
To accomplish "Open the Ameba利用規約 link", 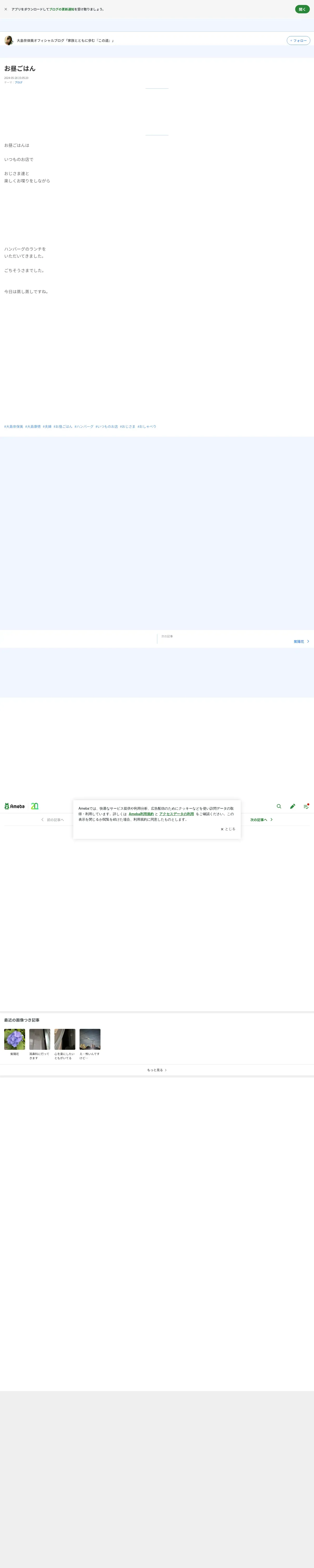I will pos(142,814).
